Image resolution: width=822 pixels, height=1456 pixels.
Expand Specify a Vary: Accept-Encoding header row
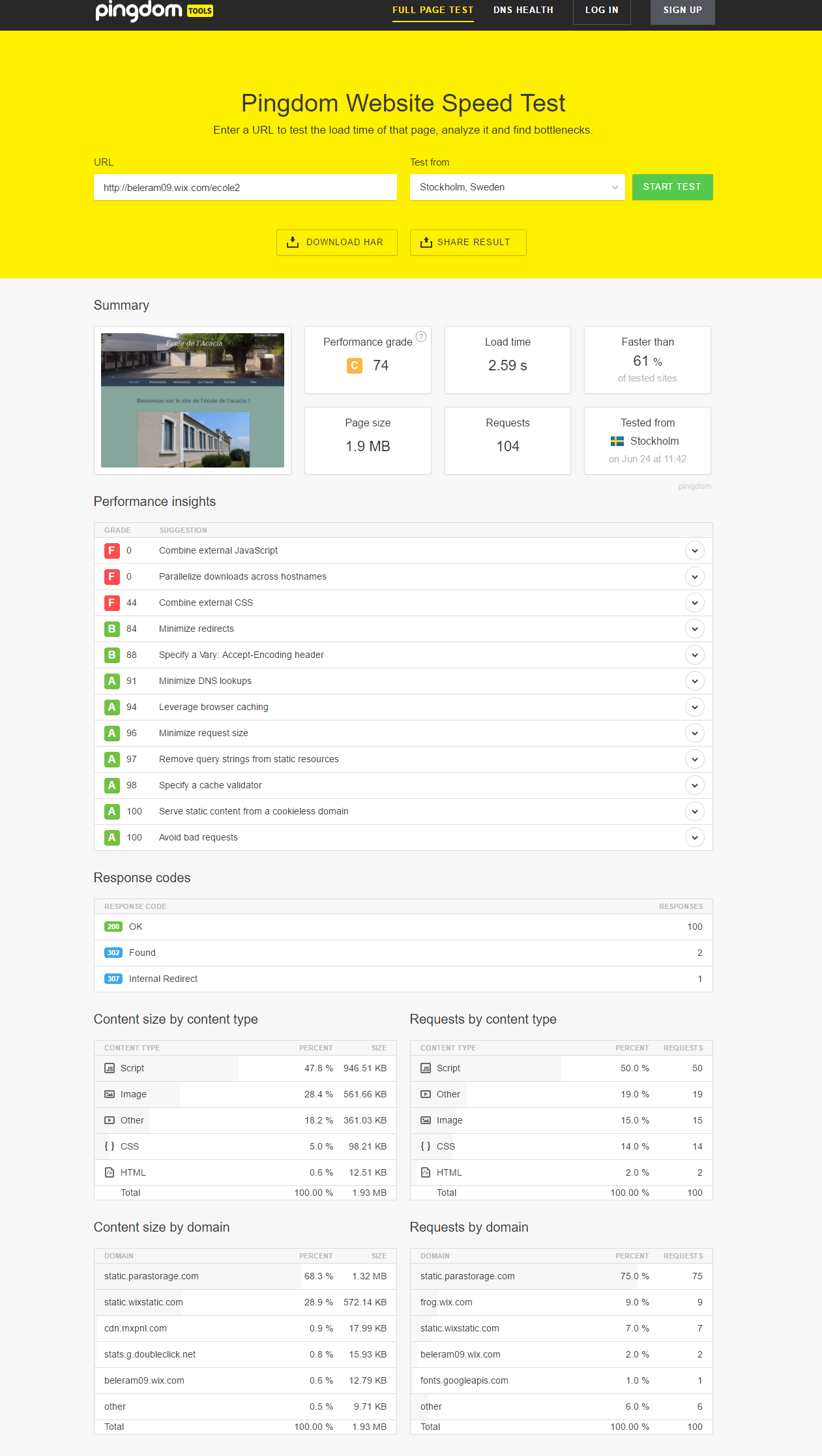[695, 655]
